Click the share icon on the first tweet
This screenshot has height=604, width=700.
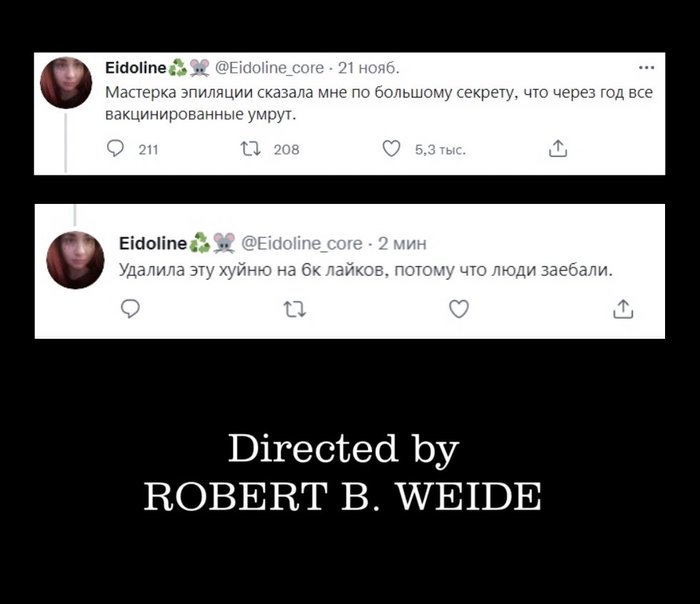point(557,150)
